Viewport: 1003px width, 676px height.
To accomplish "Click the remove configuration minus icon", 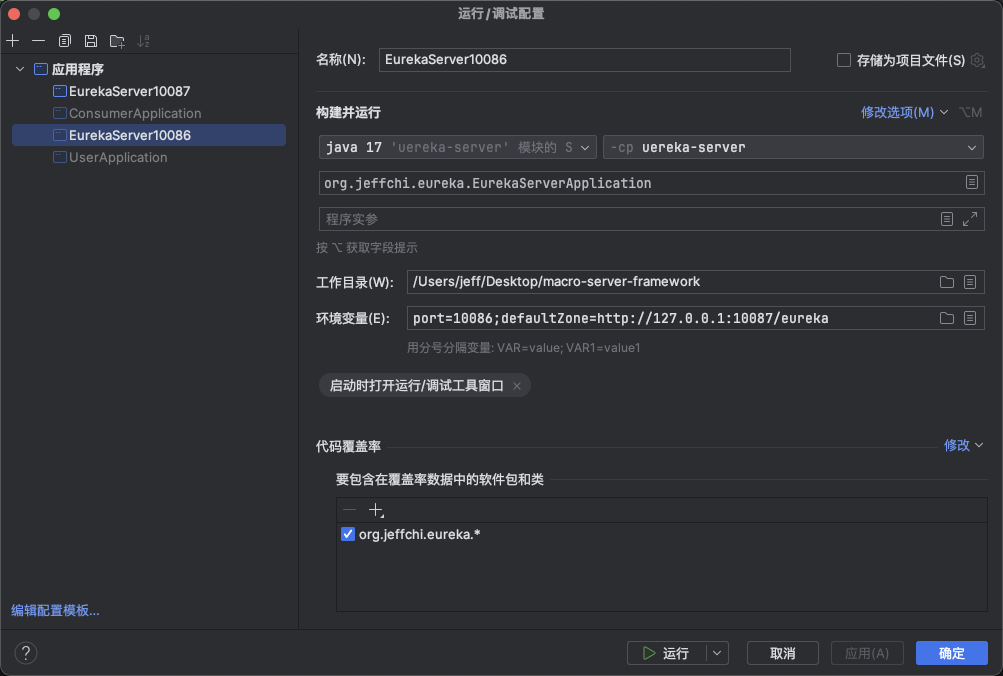I will (38, 41).
